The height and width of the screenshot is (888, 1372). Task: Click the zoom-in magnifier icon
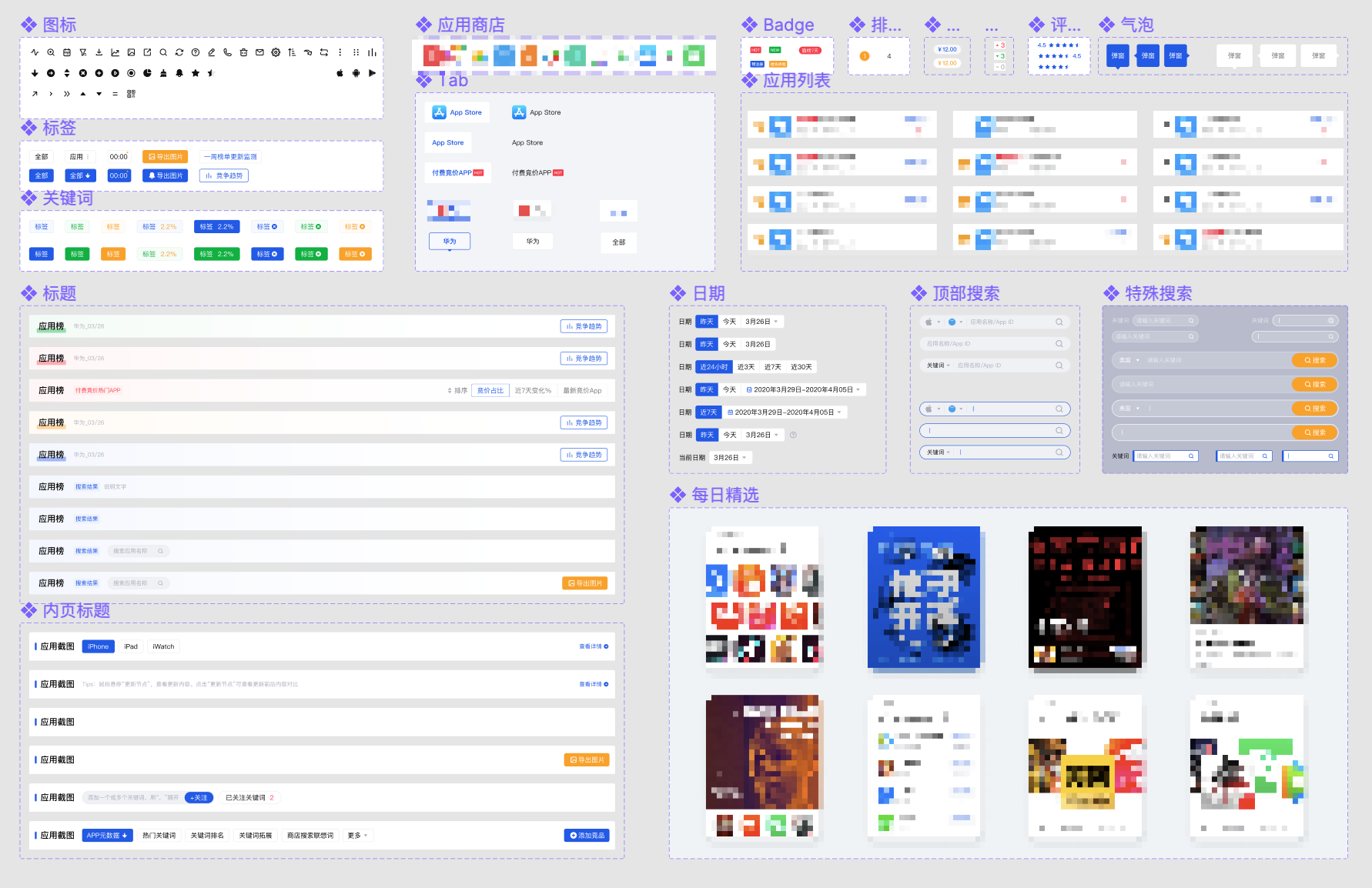pyautogui.click(x=51, y=52)
